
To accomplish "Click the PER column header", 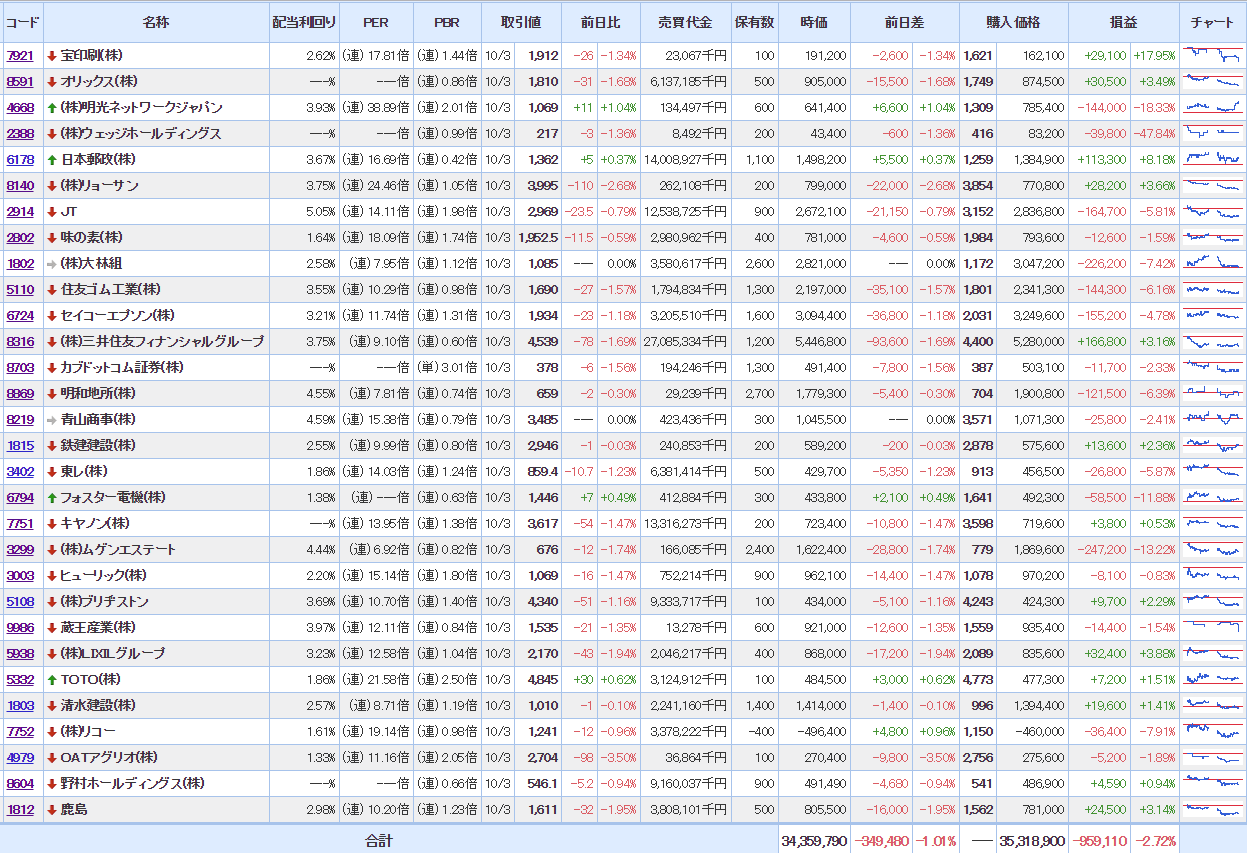I will point(376,22).
